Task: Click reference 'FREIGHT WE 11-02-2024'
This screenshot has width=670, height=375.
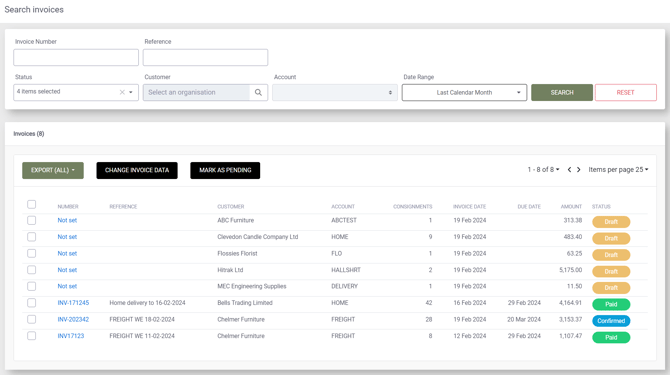Action: 142,336
